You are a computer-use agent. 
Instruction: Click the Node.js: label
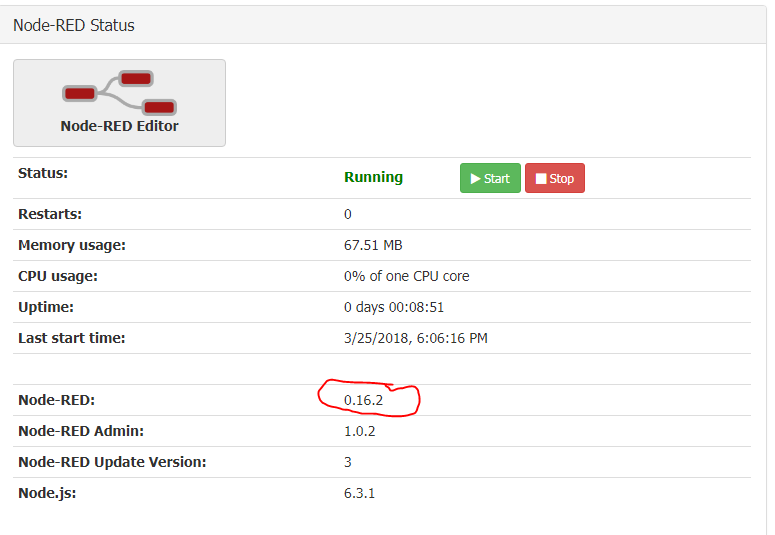coord(47,493)
